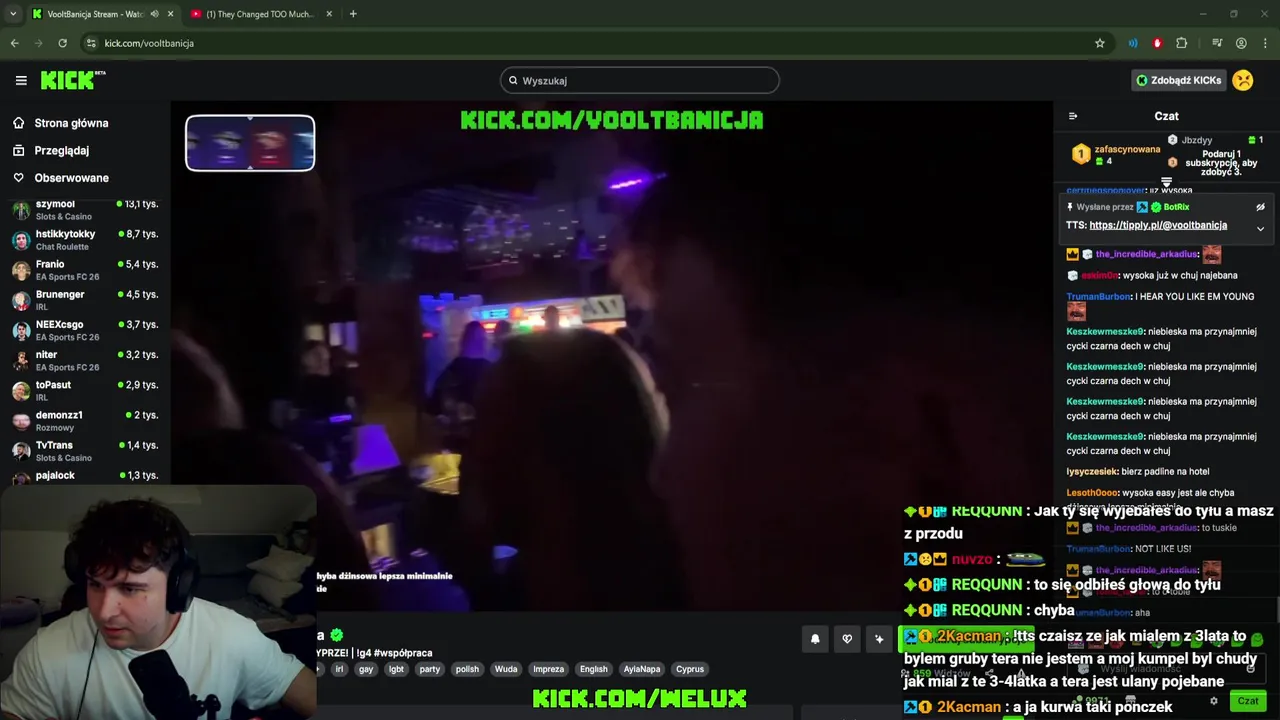Click the Zdobądź KICKs button
Screen dimensions: 1280x720
tap(1178, 80)
